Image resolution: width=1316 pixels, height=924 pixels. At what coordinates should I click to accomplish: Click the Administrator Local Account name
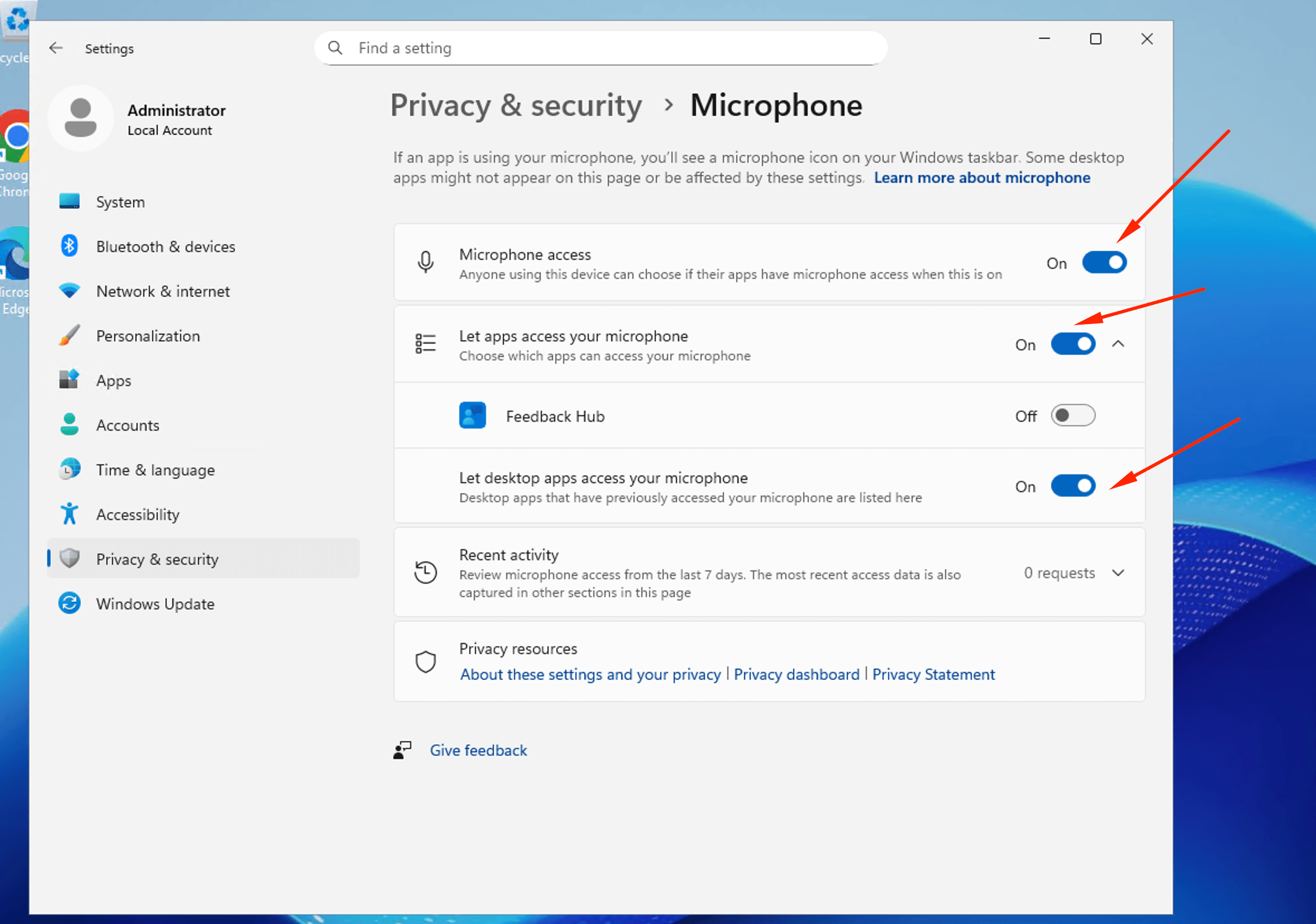(177, 120)
